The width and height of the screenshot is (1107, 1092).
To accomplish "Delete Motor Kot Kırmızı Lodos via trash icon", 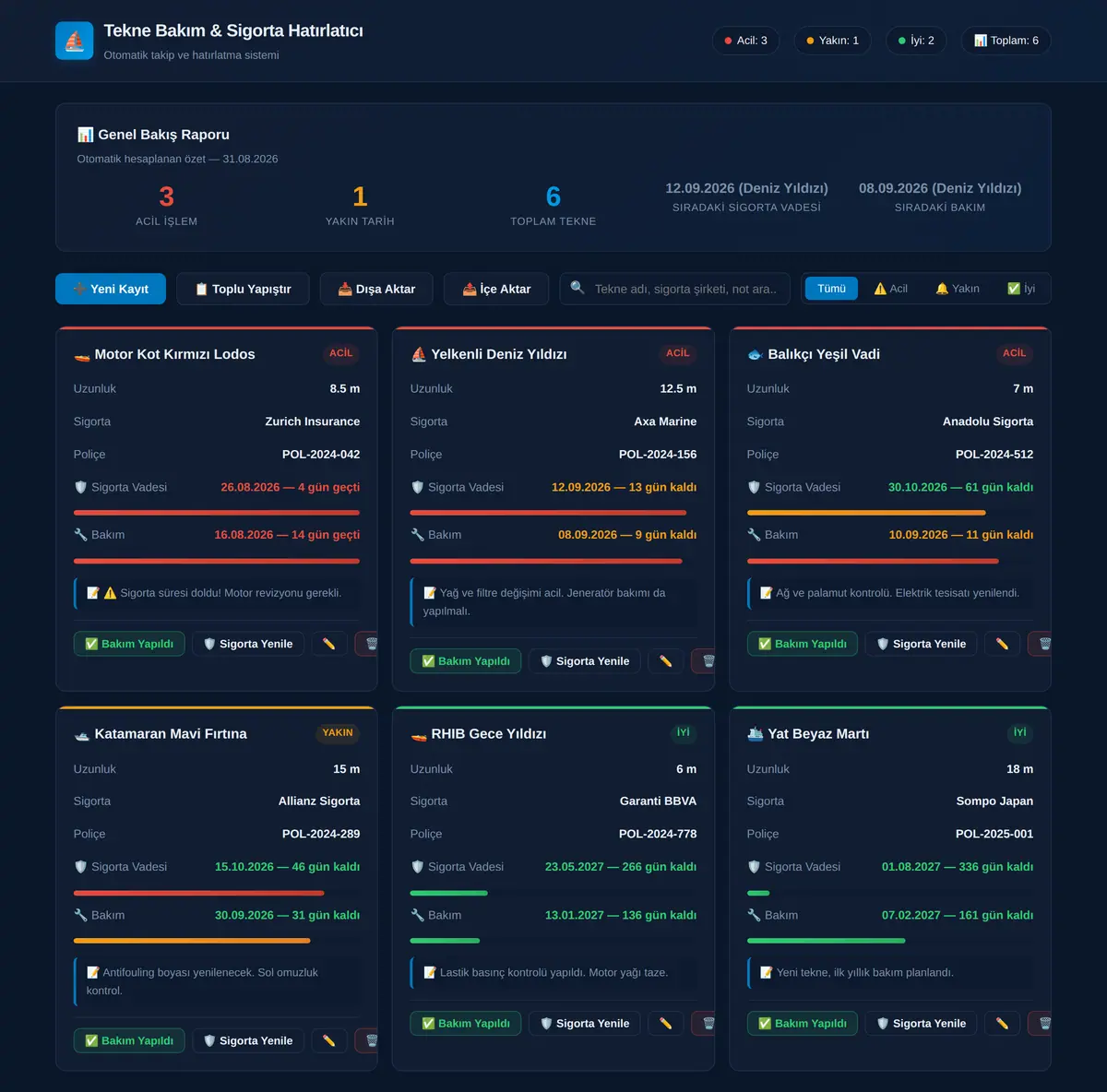I will (x=367, y=644).
